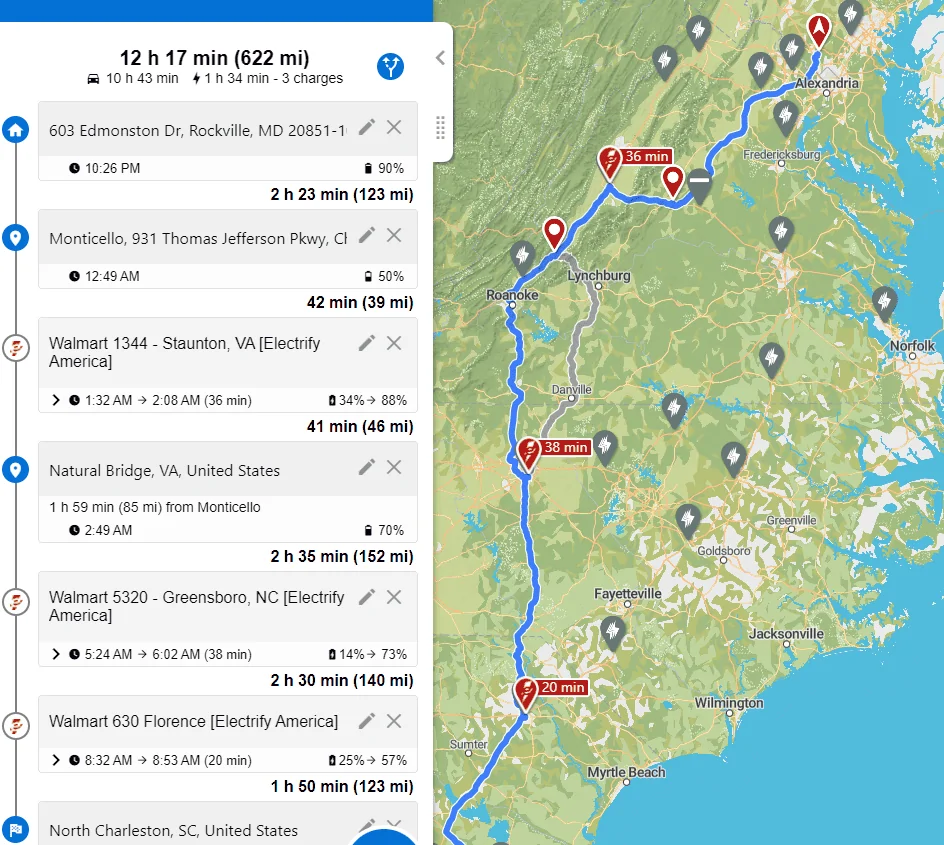The height and width of the screenshot is (845, 944).
Task: Select the gray charger pin west of Norfolk
Action: click(885, 303)
